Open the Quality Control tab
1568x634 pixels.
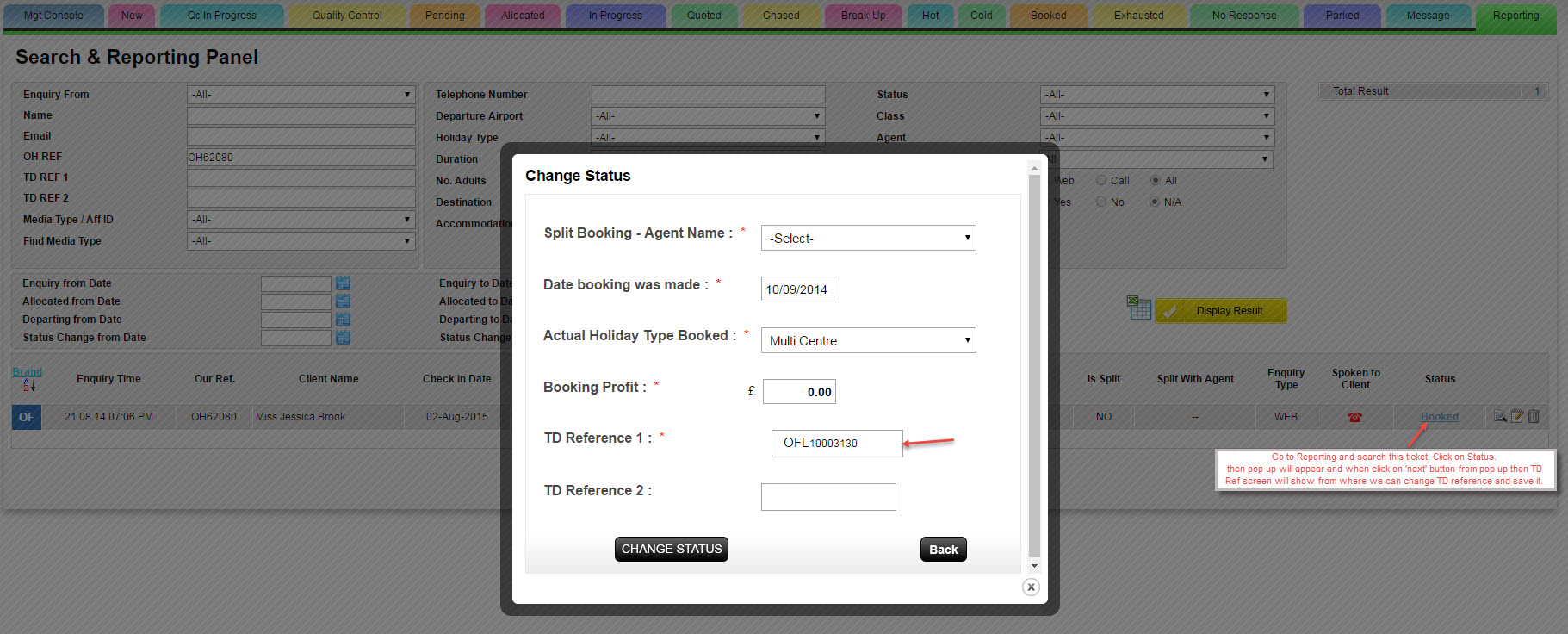[x=347, y=16]
